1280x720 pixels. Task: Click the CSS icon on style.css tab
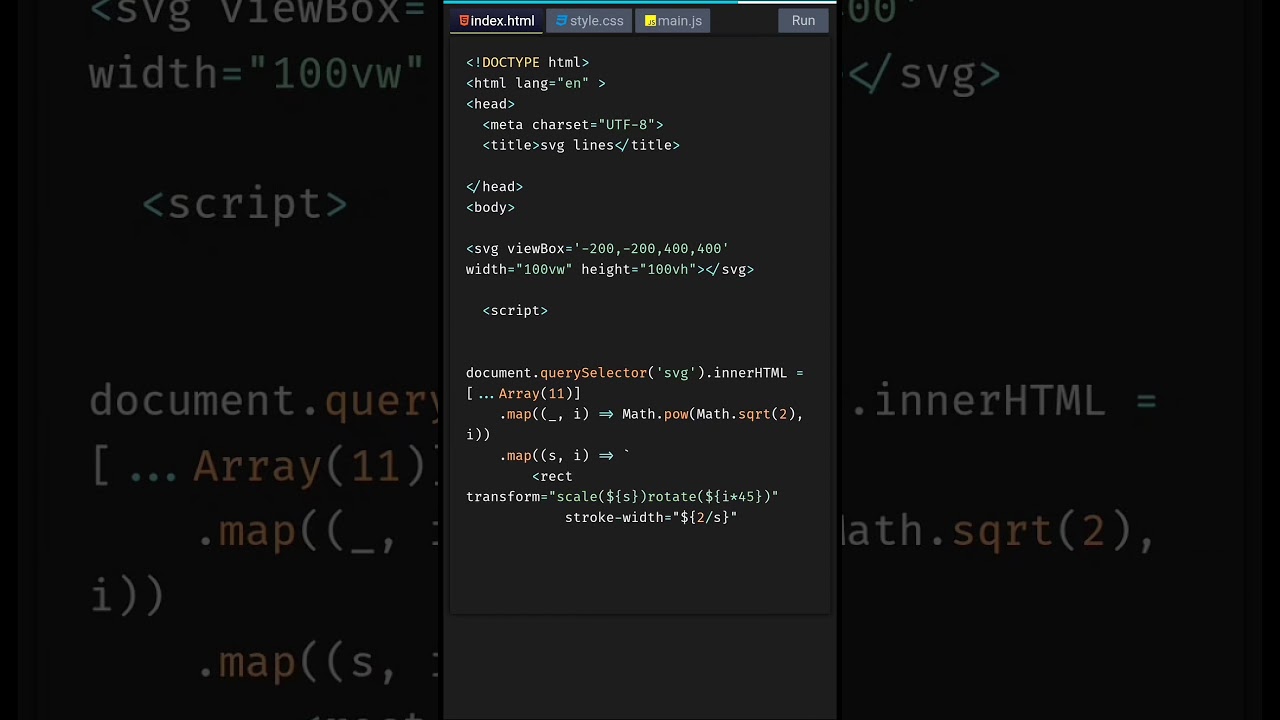[562, 21]
